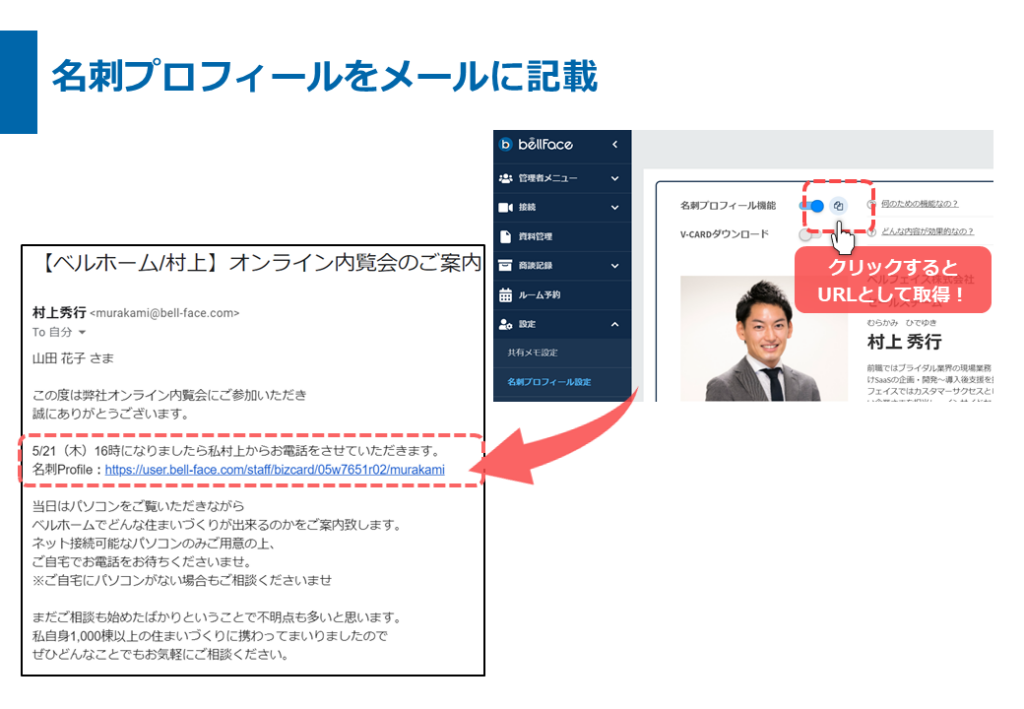The height and width of the screenshot is (709, 1024).
Task: Open 共有メモ設定 in the sidebar
Action: [533, 353]
